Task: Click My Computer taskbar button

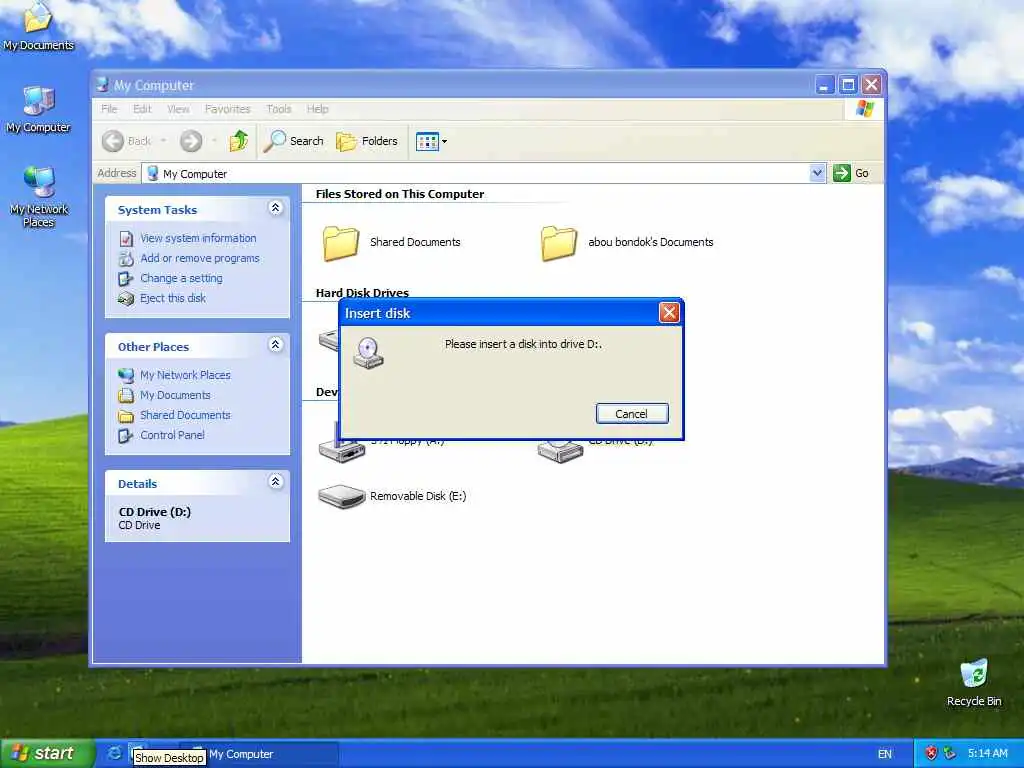Action: click(x=259, y=754)
